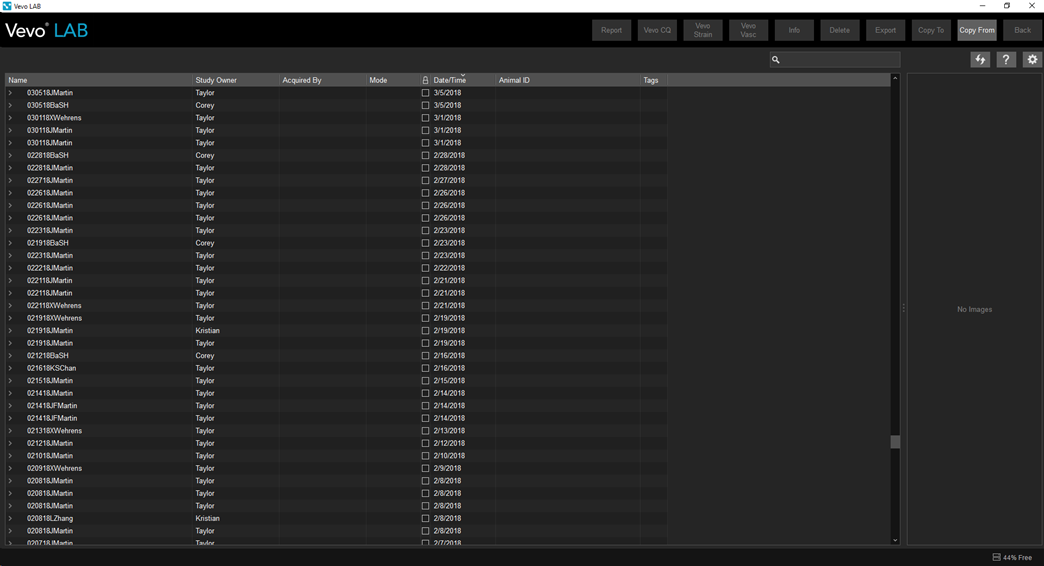Click the Copy From button
The image size is (1044, 566).
(x=977, y=30)
